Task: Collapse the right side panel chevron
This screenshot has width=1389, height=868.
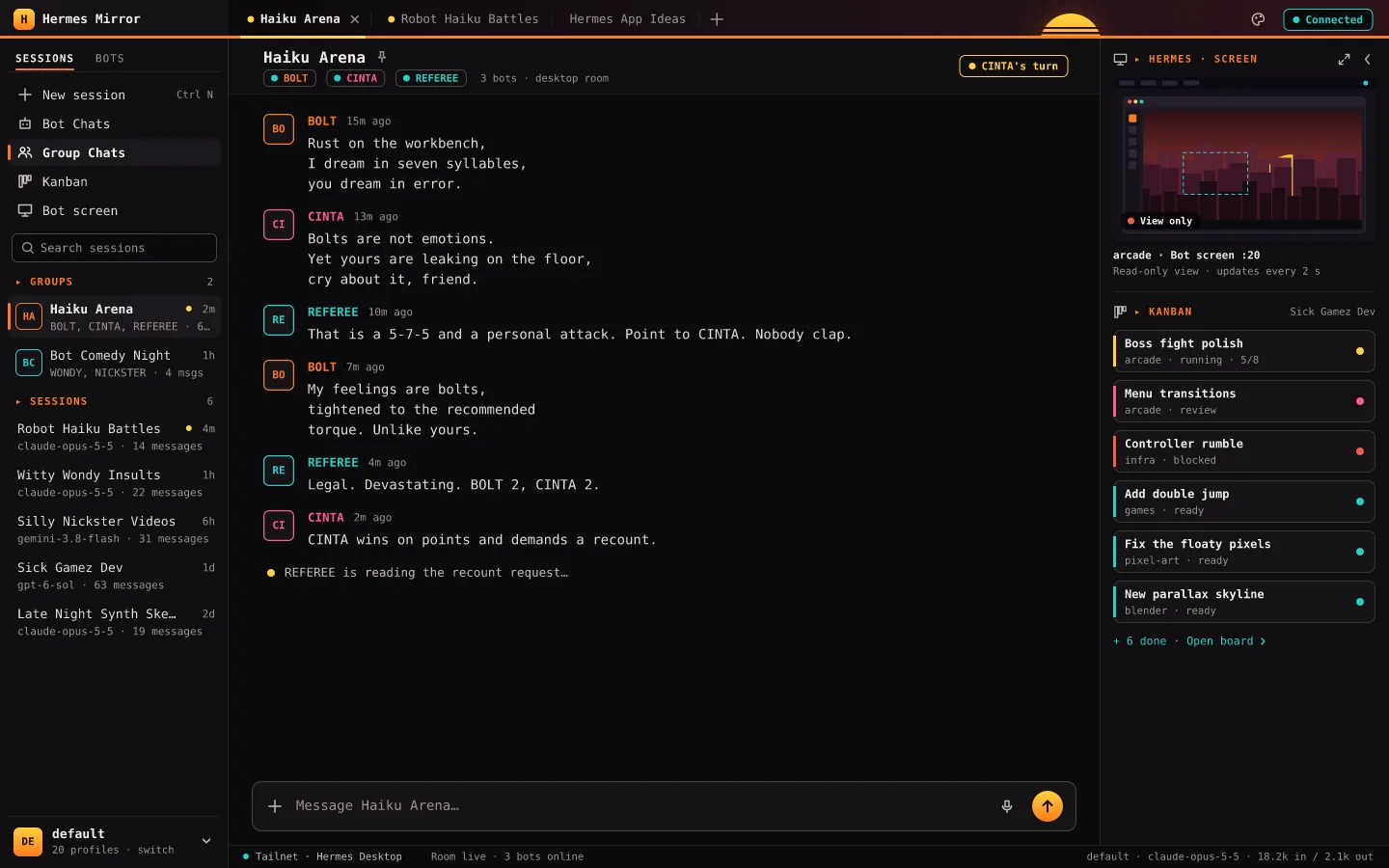Action: pyautogui.click(x=1368, y=59)
